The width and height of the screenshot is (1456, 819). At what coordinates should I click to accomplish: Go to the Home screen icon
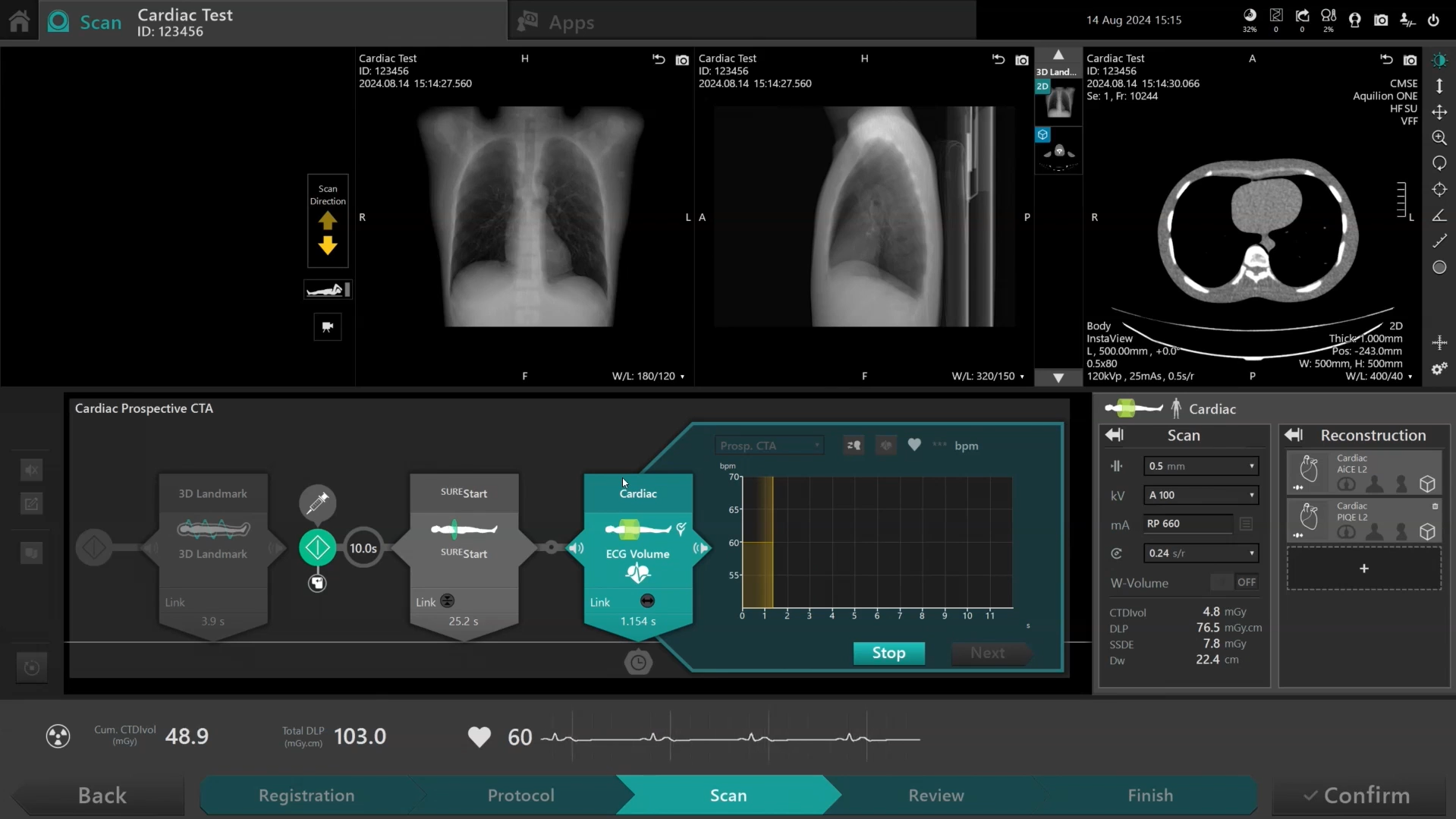coord(19,20)
